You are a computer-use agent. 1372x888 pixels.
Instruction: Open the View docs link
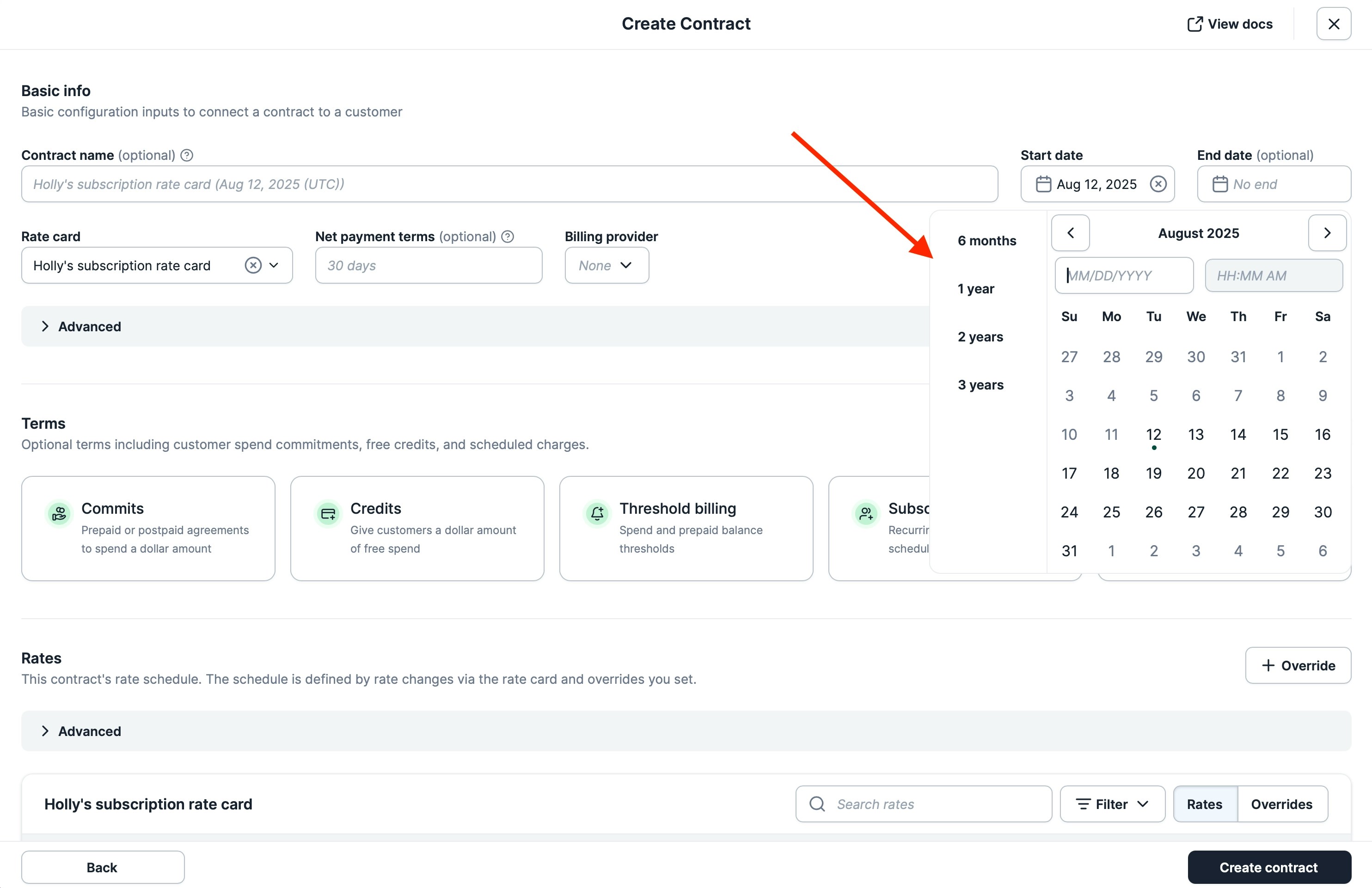(1229, 24)
